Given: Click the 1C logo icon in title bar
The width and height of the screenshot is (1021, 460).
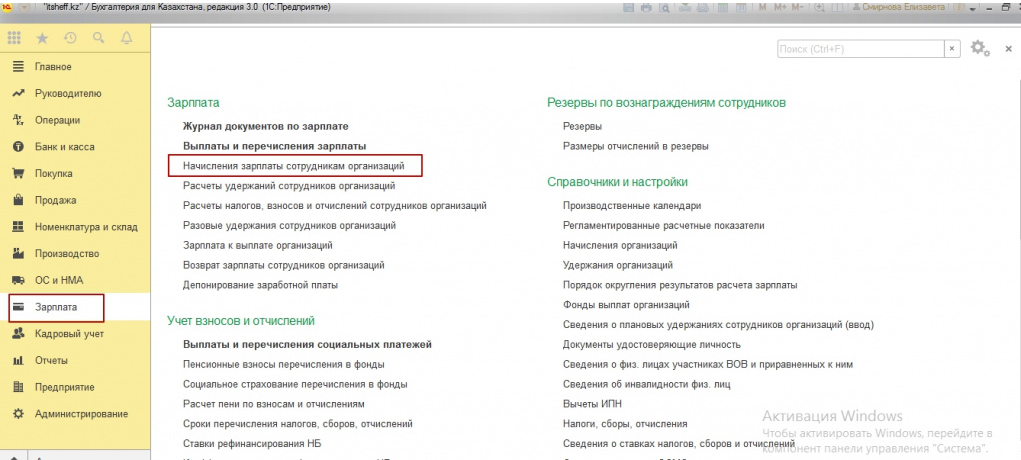Looking at the screenshot, I should (8, 7).
